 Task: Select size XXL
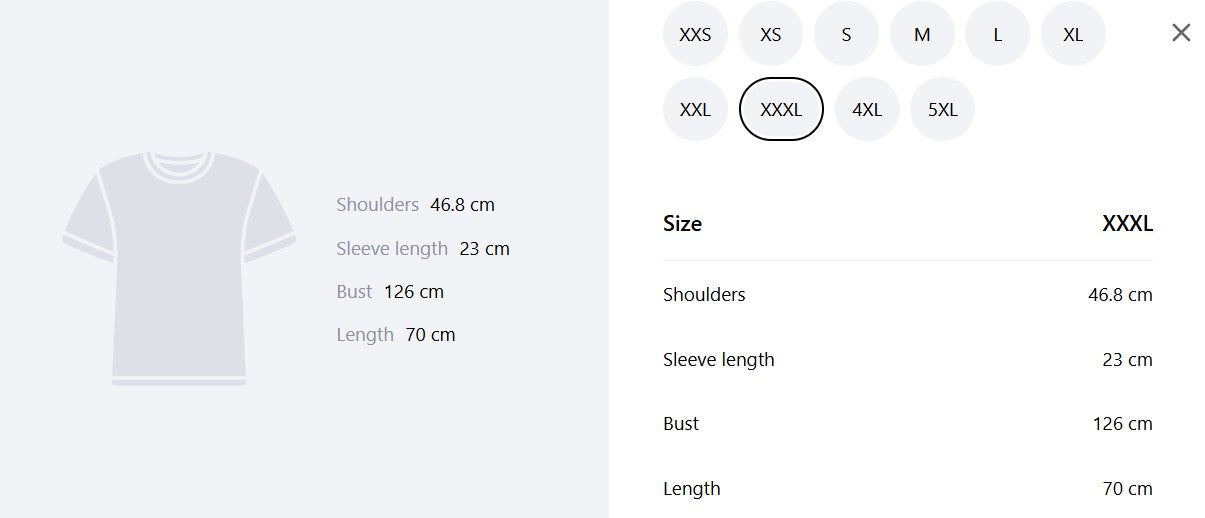pos(695,109)
